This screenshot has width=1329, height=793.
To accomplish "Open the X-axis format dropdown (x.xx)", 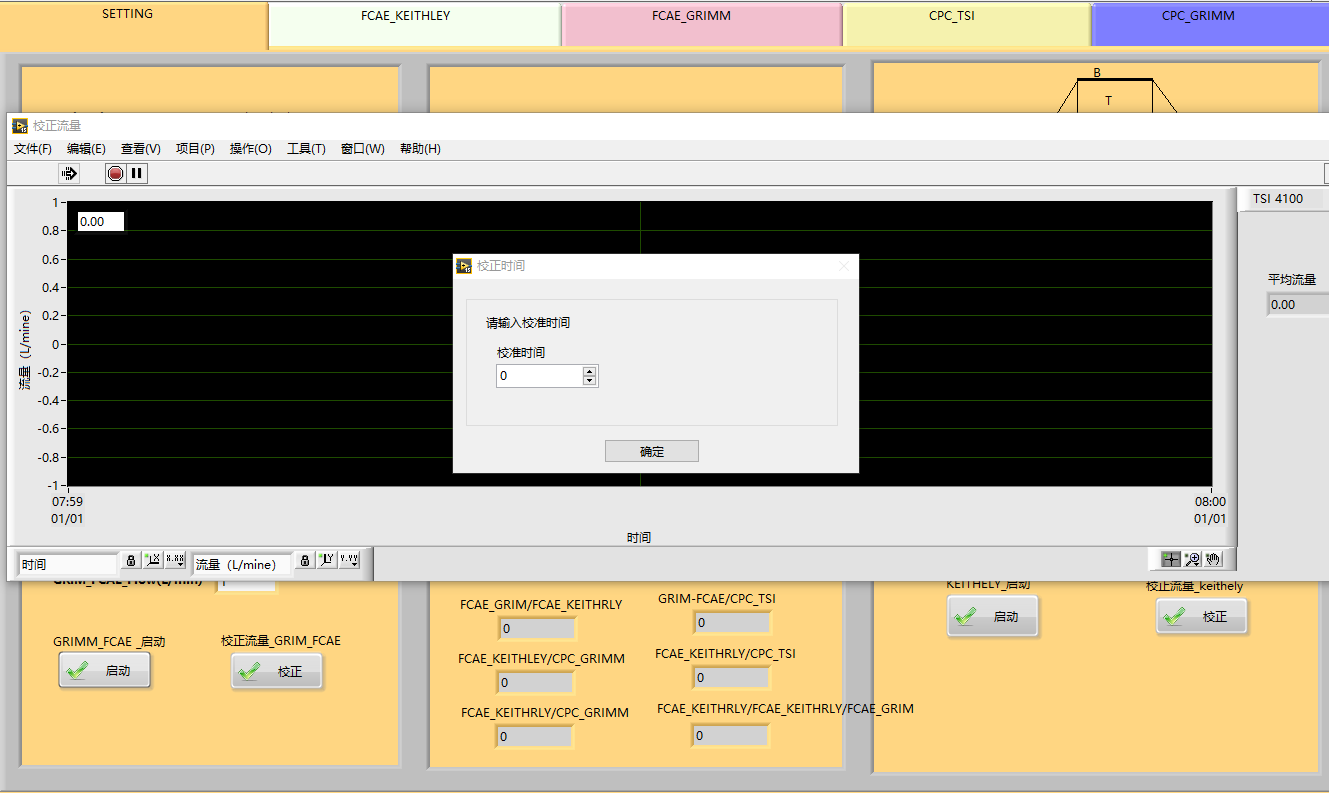I will click(175, 560).
